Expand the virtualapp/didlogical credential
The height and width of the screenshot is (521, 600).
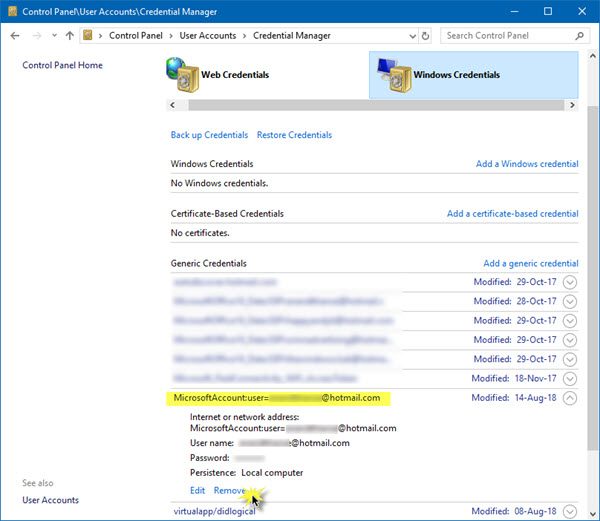click(x=570, y=511)
